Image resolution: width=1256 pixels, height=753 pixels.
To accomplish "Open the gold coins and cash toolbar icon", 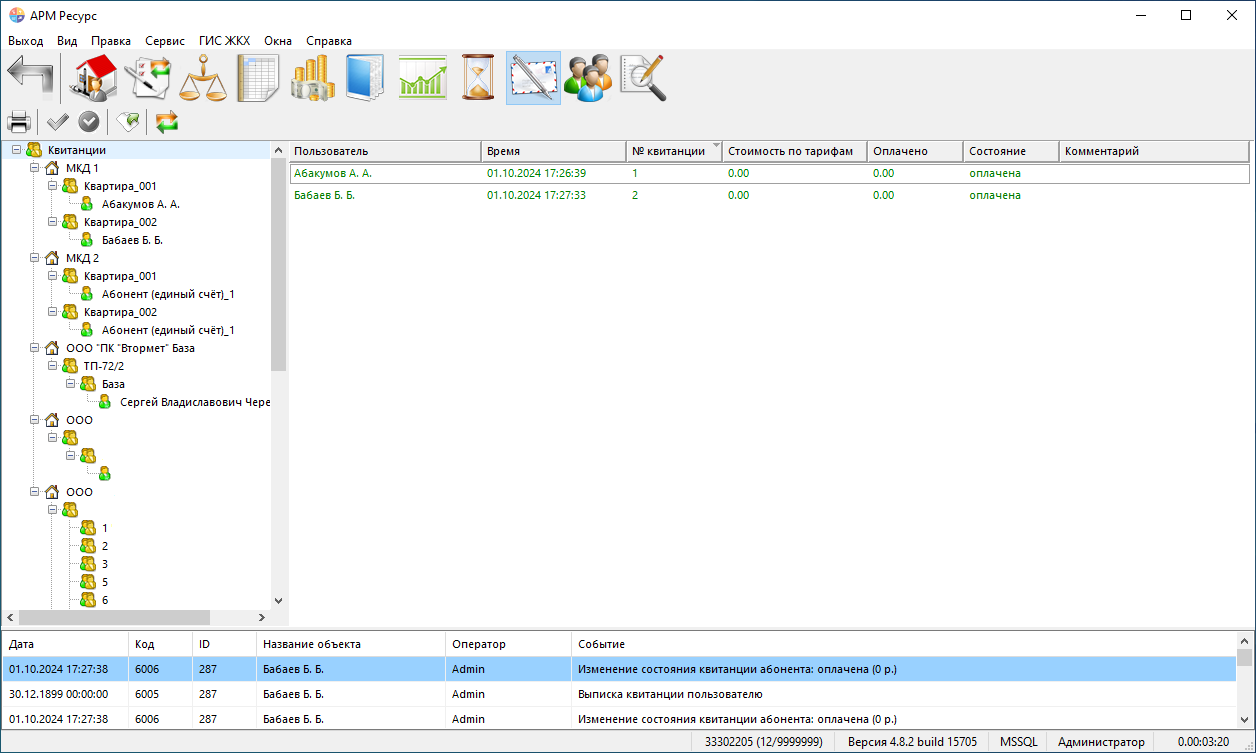I will click(313, 77).
